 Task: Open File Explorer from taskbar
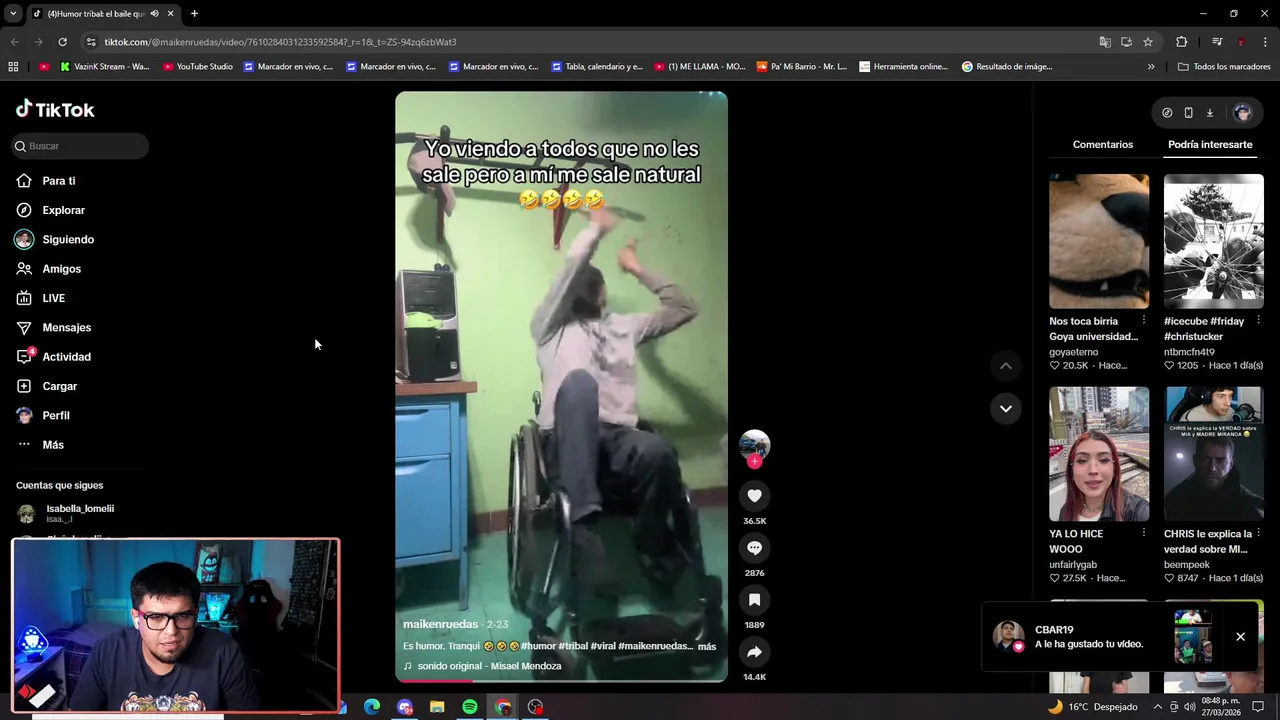point(437,707)
